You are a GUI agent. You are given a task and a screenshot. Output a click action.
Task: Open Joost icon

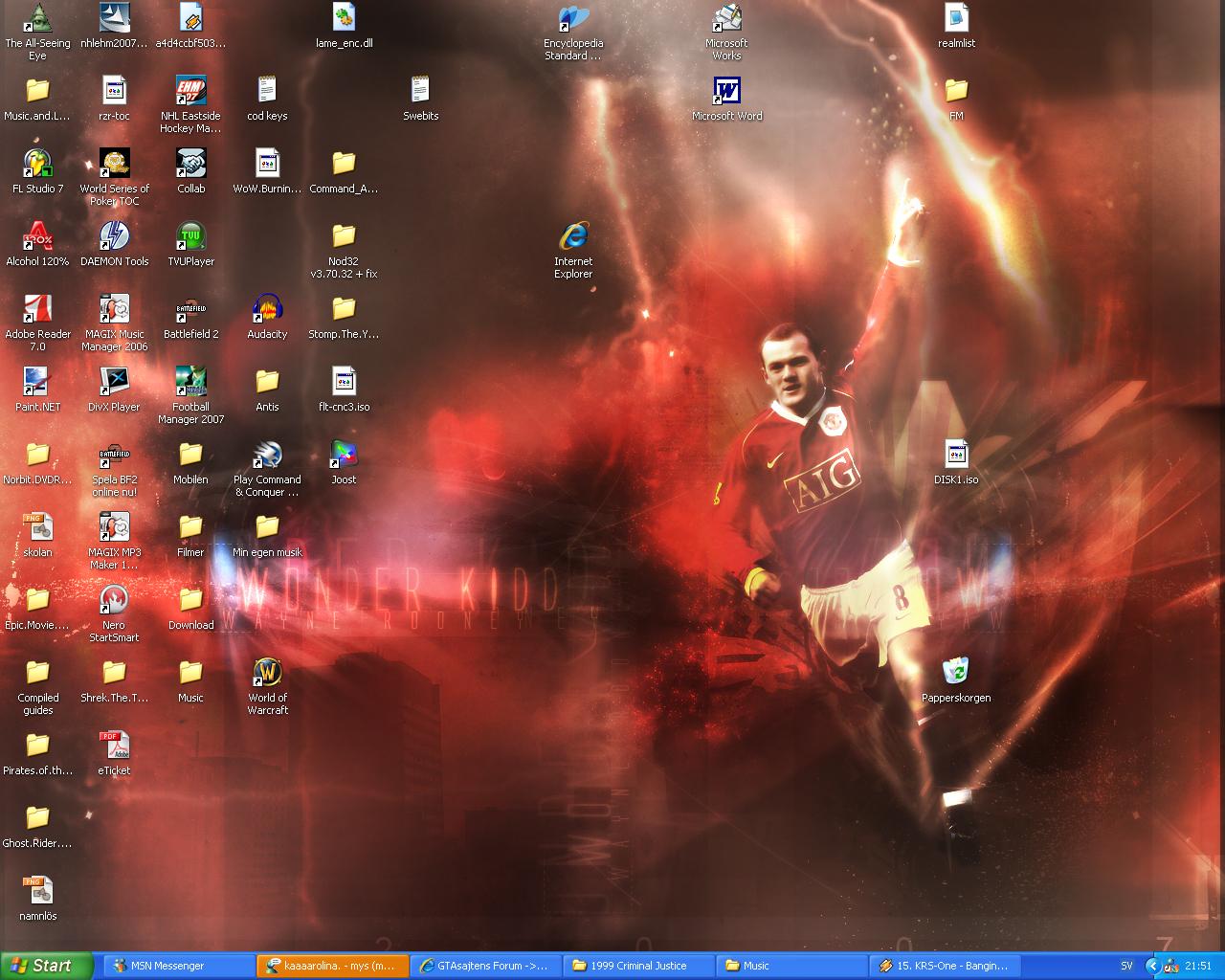[344, 456]
